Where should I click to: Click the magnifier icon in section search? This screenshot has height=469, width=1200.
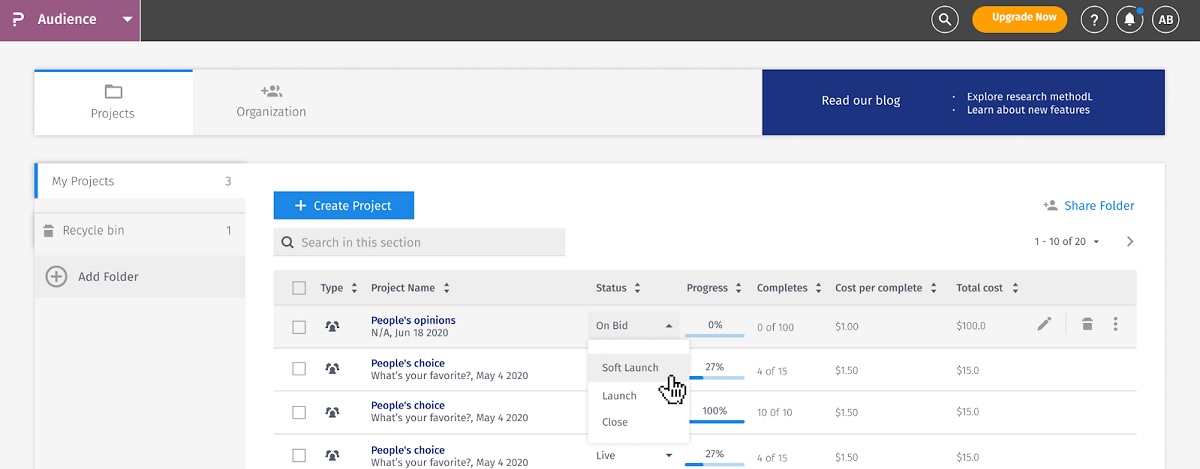[x=287, y=242]
